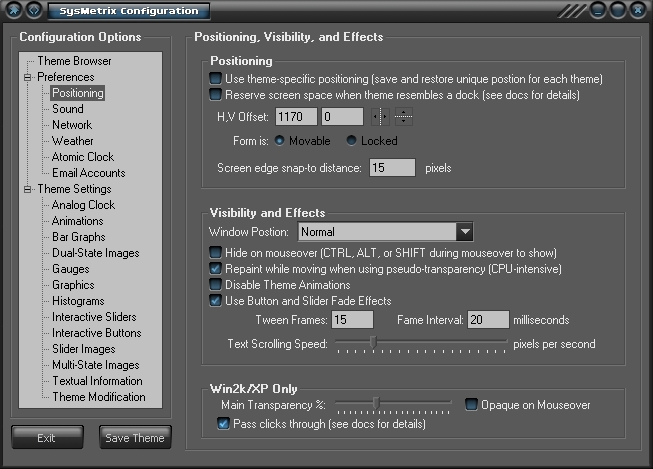This screenshot has width=653, height=469.
Task: Select Sound preferences item
Action: tap(68, 109)
